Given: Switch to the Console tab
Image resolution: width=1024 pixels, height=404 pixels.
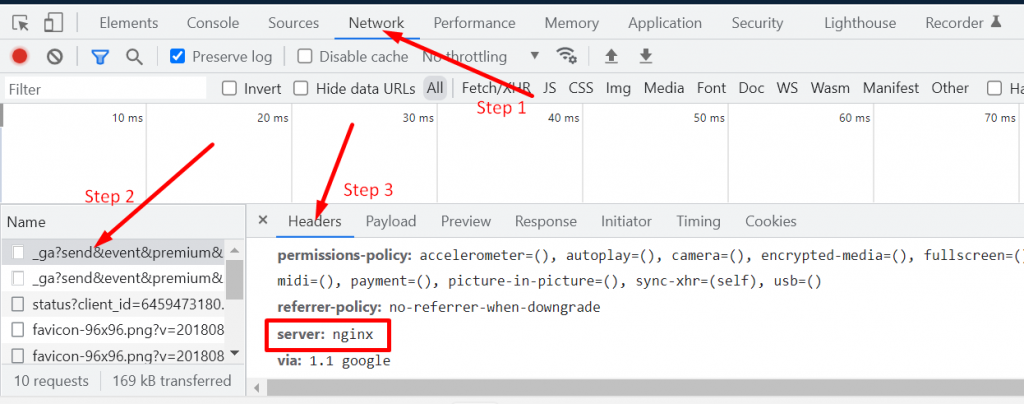Looking at the screenshot, I should pyautogui.click(x=213, y=23).
